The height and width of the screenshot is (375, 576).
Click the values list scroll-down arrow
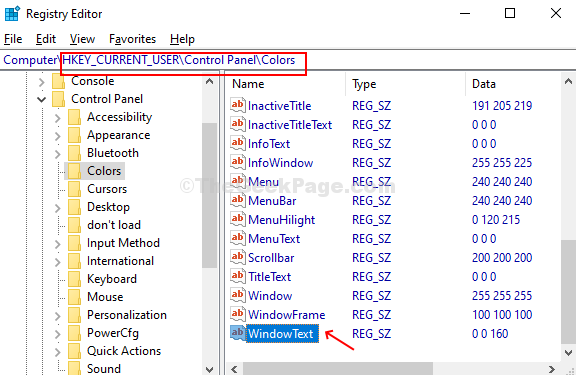point(568,353)
